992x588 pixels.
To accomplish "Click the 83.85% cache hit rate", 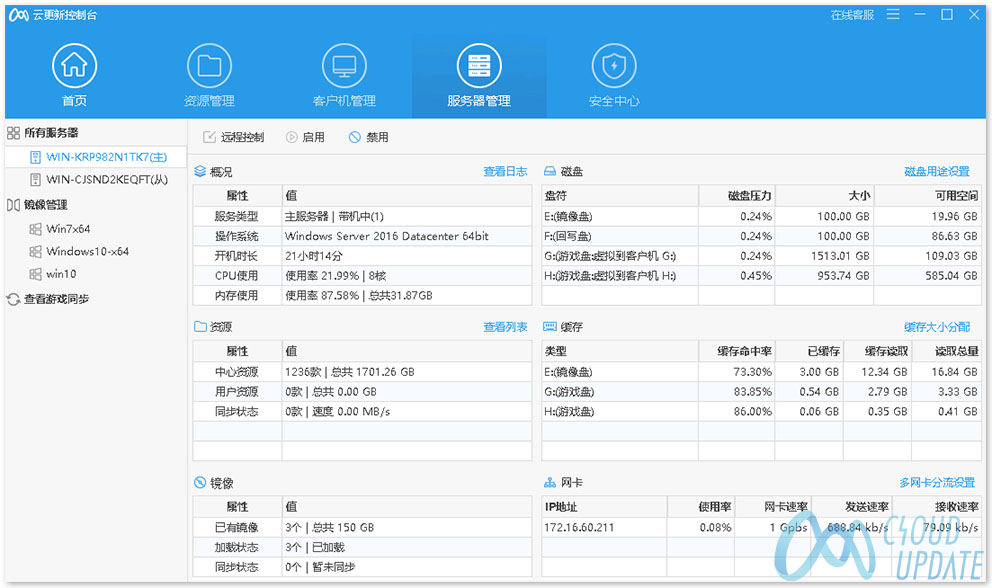I will [x=753, y=392].
